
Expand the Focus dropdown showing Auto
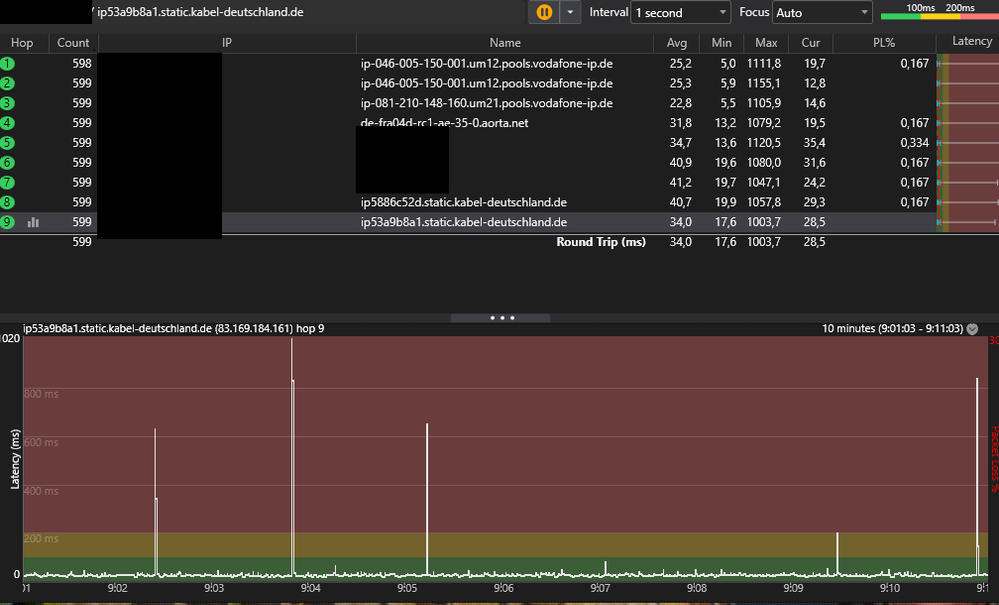(822, 13)
